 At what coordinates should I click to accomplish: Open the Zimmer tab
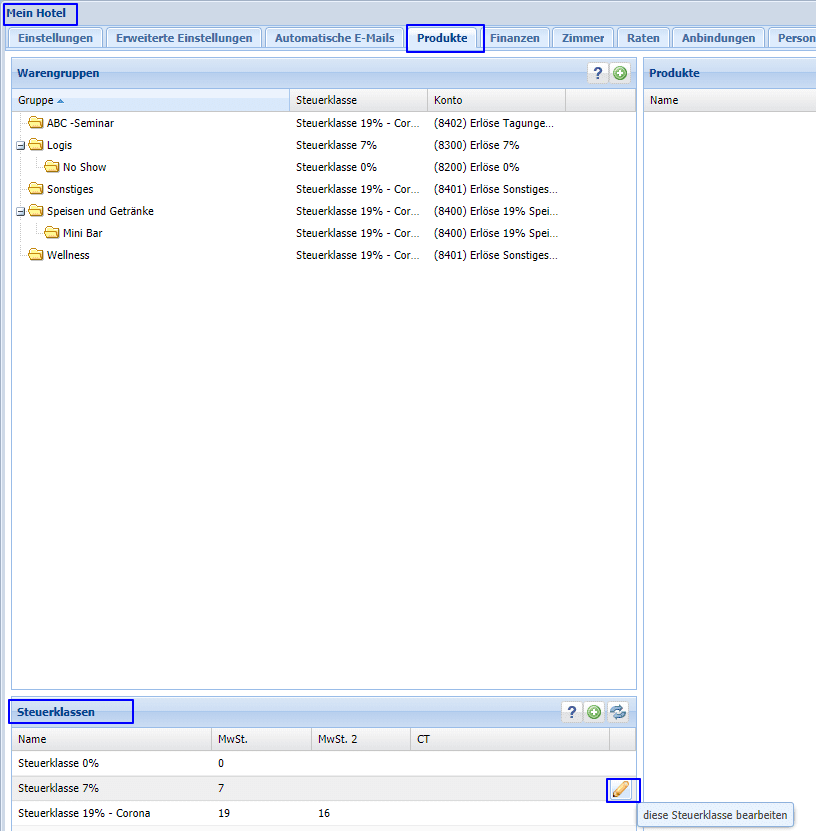tap(583, 38)
